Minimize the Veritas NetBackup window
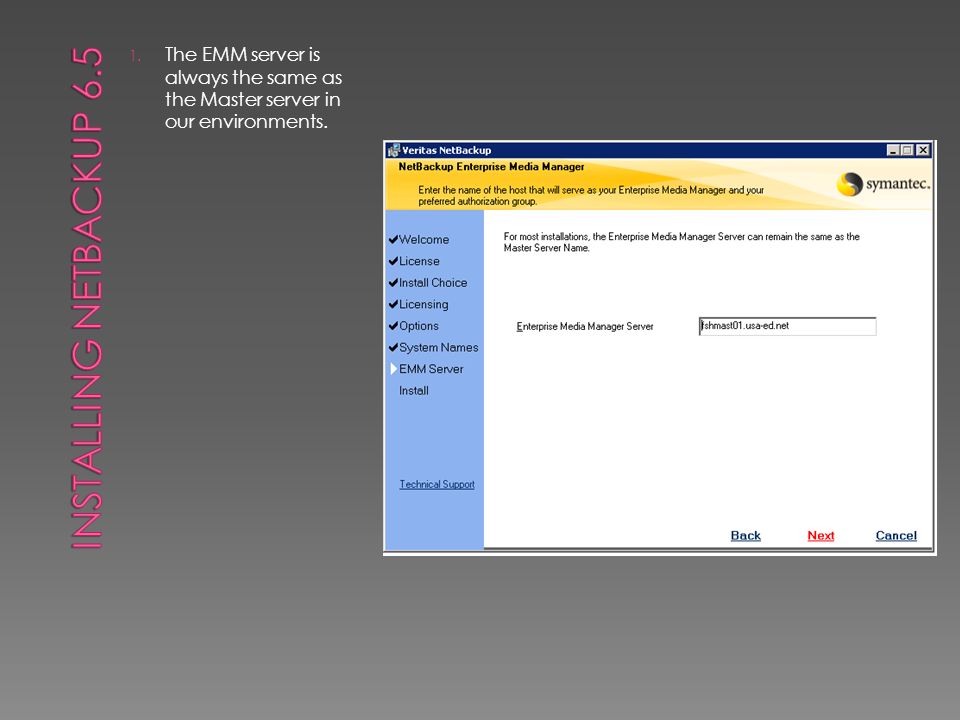The image size is (960, 720). (x=893, y=150)
